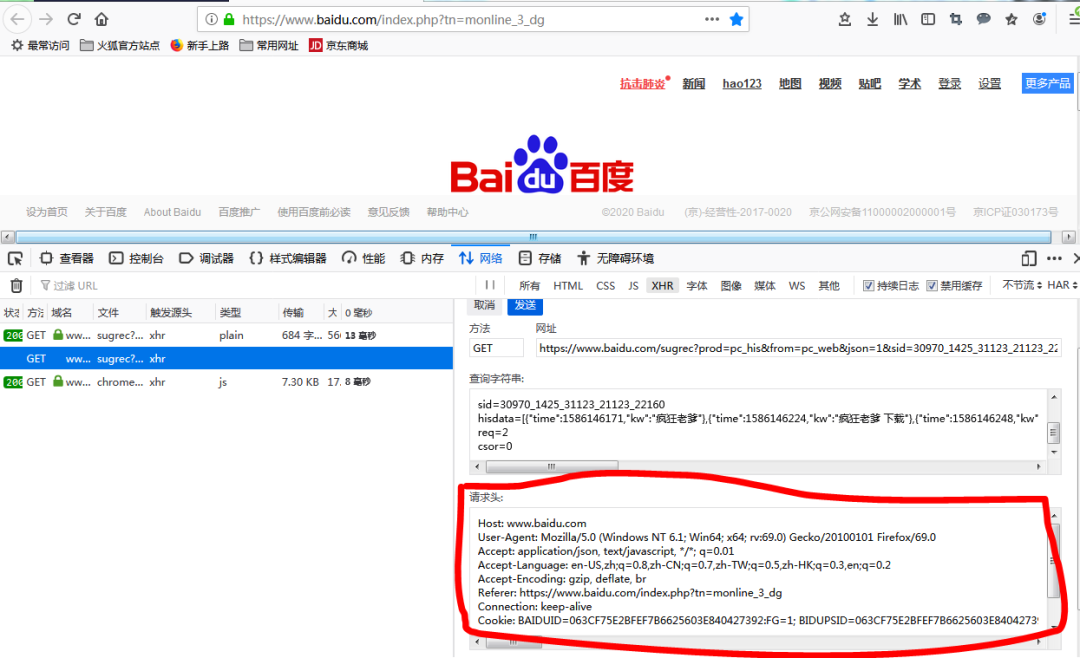
Task: Open the HAR dropdown menu
Action: tap(1062, 285)
